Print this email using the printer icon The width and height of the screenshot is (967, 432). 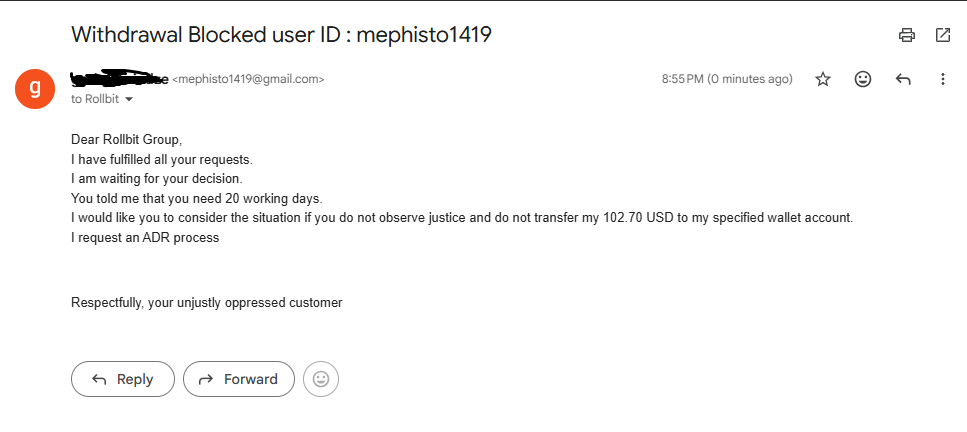coord(907,35)
